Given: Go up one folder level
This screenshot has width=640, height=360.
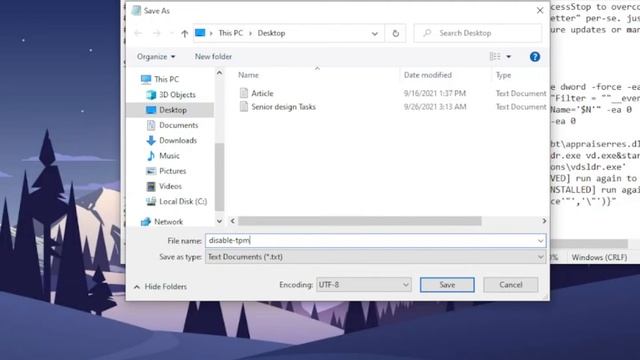Looking at the screenshot, I should [184, 33].
